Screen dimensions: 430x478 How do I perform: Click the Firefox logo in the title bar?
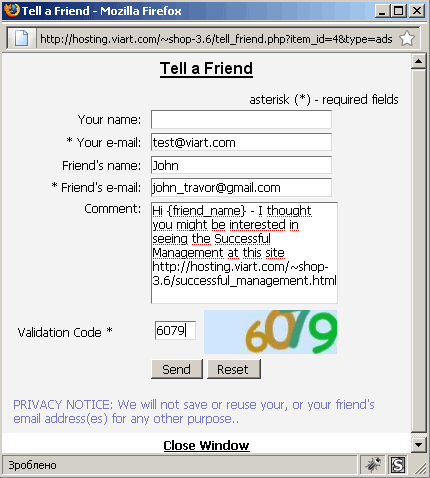point(12,10)
